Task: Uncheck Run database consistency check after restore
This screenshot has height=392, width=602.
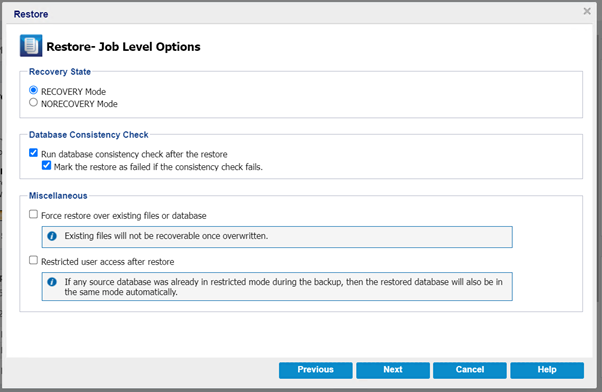Action: tap(33, 153)
